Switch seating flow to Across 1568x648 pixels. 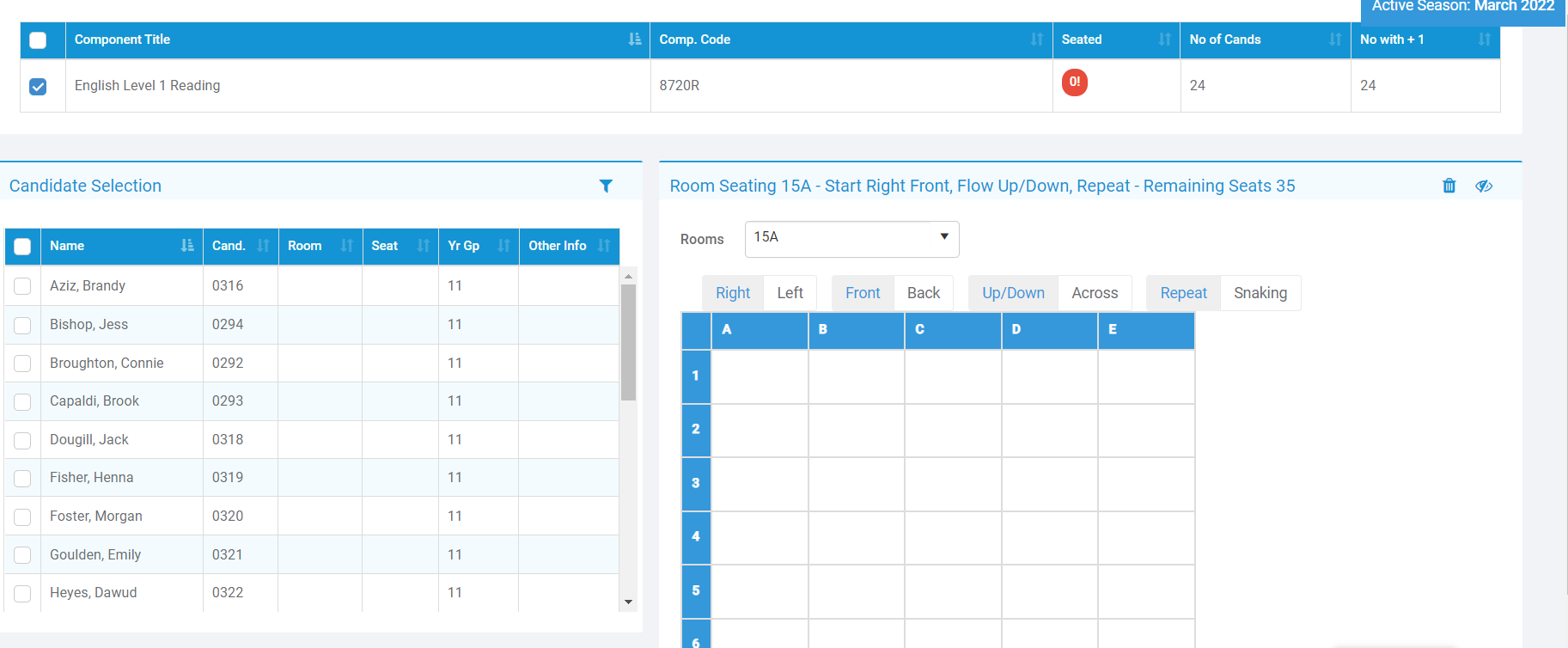[x=1094, y=293]
